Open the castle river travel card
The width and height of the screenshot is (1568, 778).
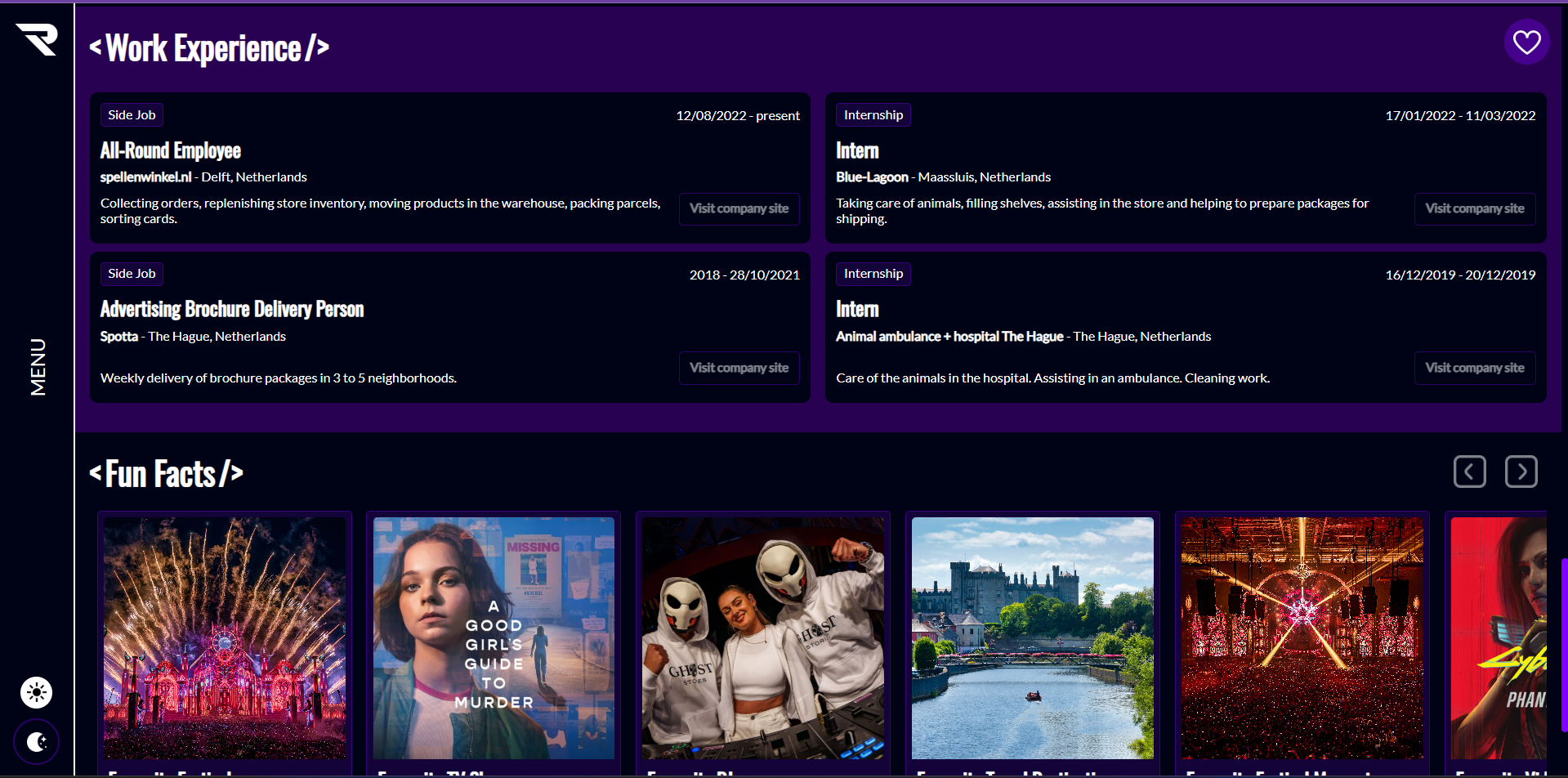1032,638
